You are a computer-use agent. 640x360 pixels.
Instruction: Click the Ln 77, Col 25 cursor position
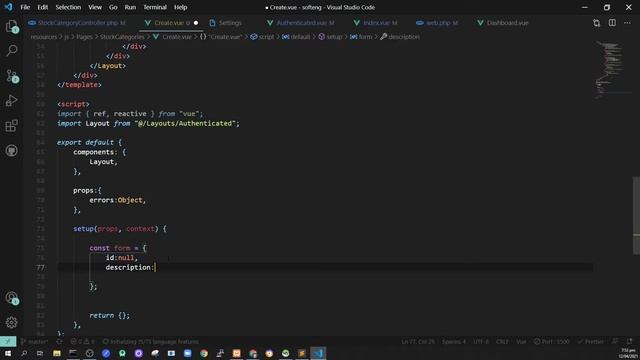[418, 341]
